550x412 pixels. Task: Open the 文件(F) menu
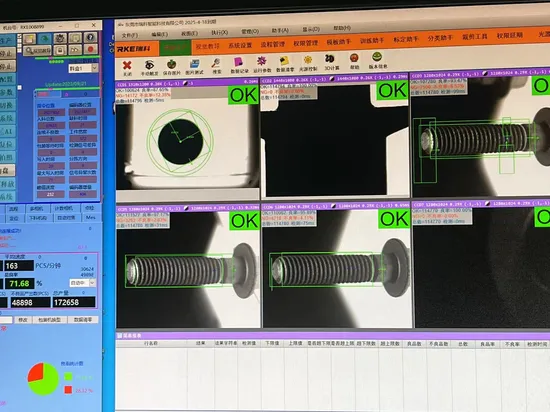click(130, 35)
